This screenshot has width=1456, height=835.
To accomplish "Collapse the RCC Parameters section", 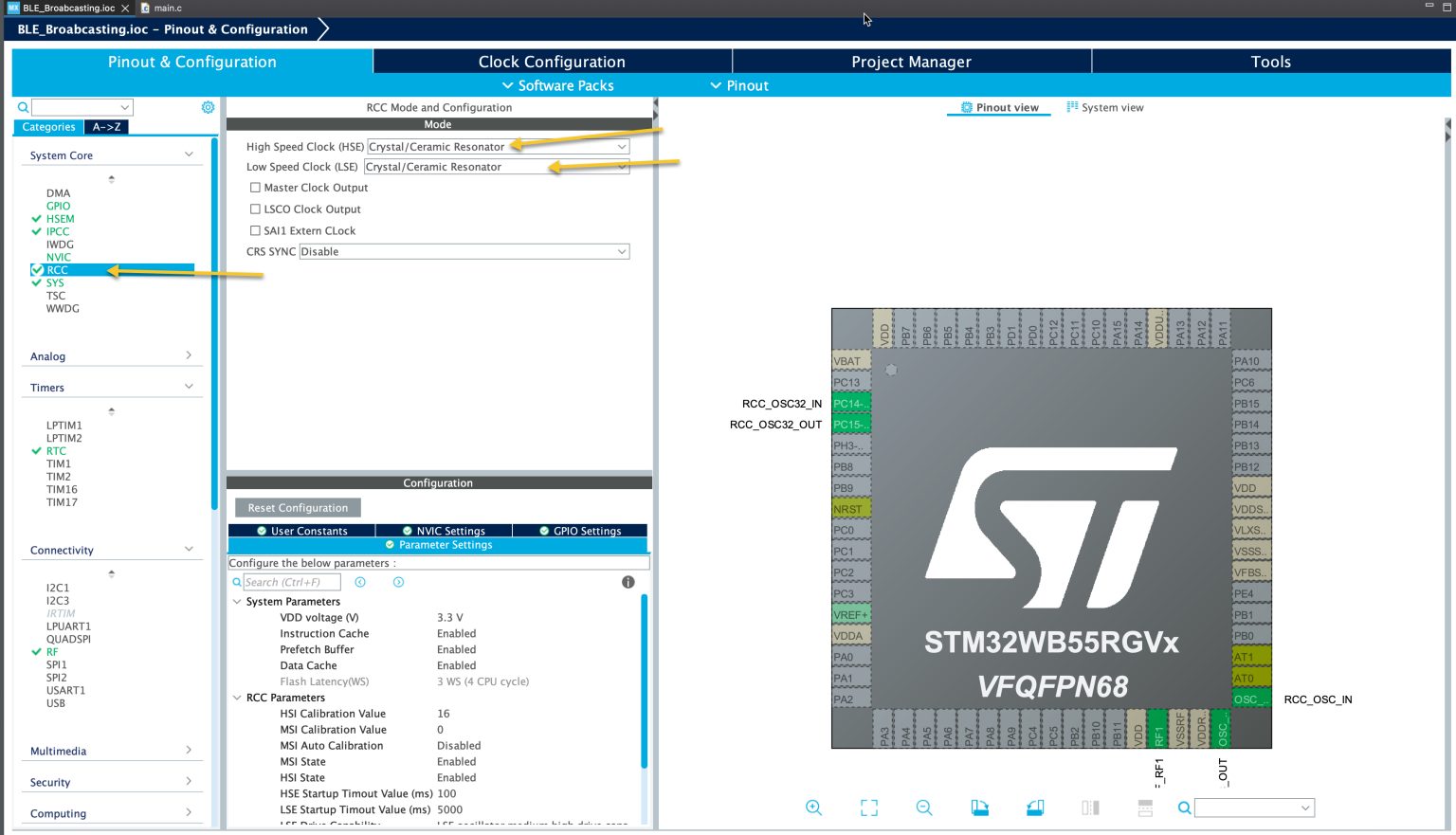I will click(x=237, y=698).
